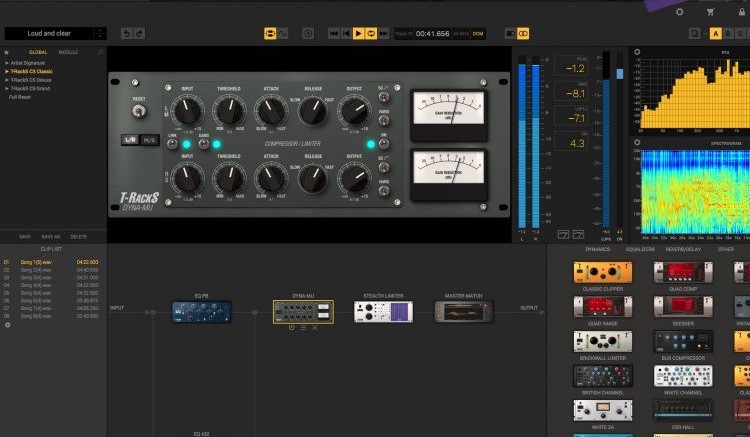This screenshot has width=750, height=437.
Task: Flip the RESET toggle switch
Action: [139, 111]
